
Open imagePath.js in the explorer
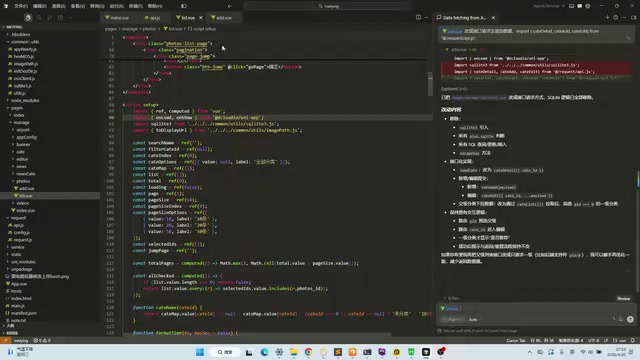tap(25, 64)
